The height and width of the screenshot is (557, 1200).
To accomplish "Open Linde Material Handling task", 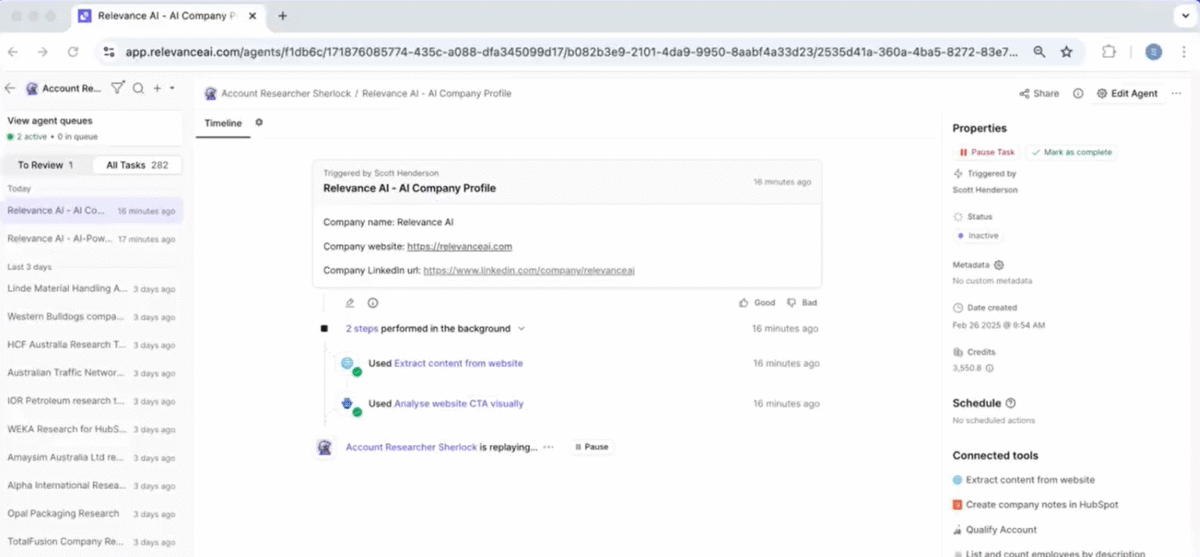I will (92, 289).
